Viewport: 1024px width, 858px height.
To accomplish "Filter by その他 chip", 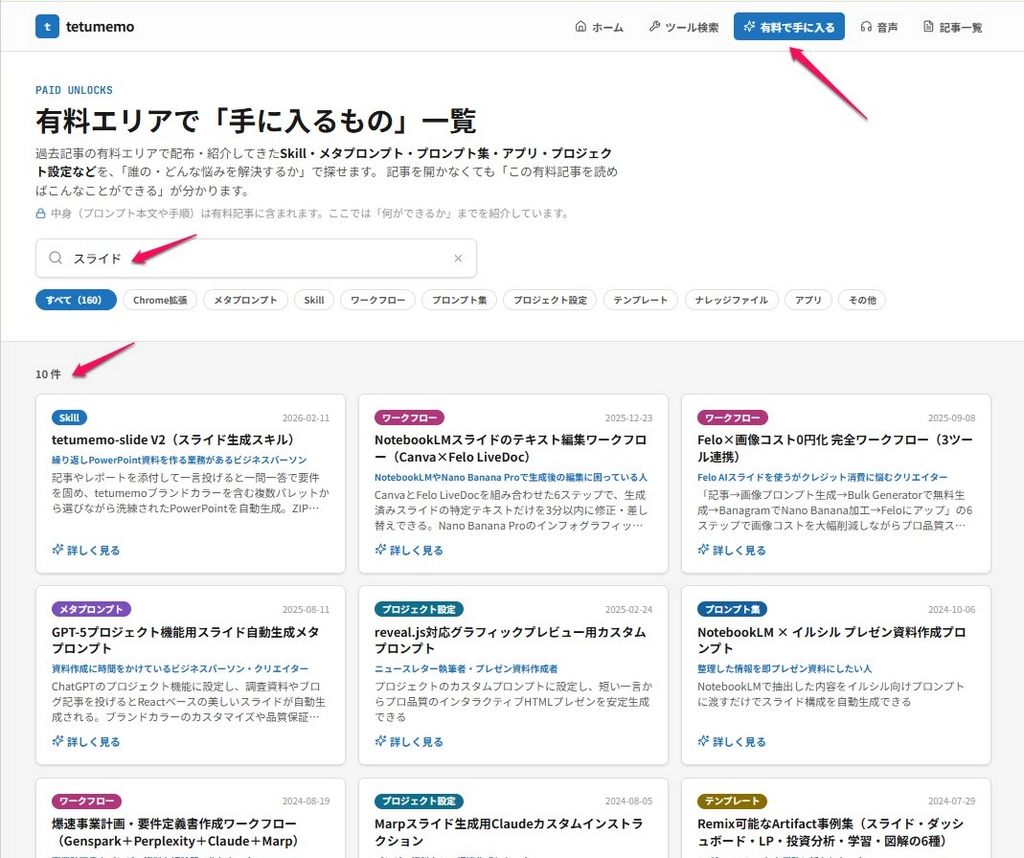I will [862, 300].
